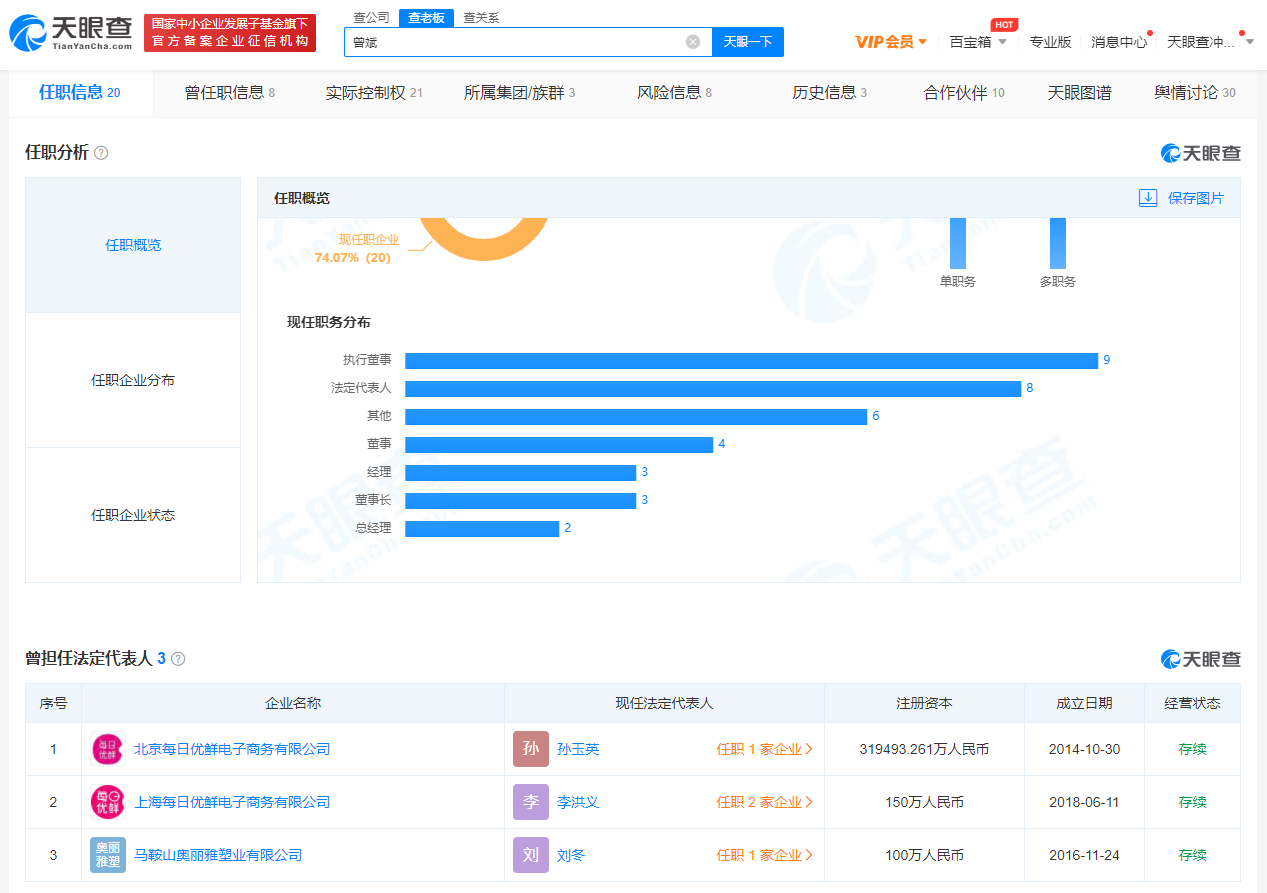The width and height of the screenshot is (1267, 893).
Task: Open the 上海每日优鲜 company logo
Action: pyautogui.click(x=108, y=802)
